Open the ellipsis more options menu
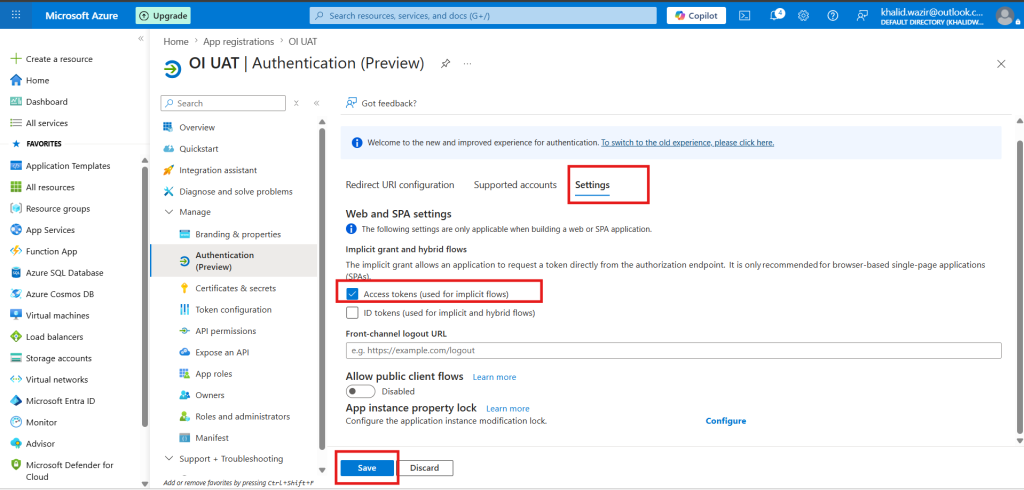Screen dimensions: 1024x490 pyautogui.click(x=468, y=63)
